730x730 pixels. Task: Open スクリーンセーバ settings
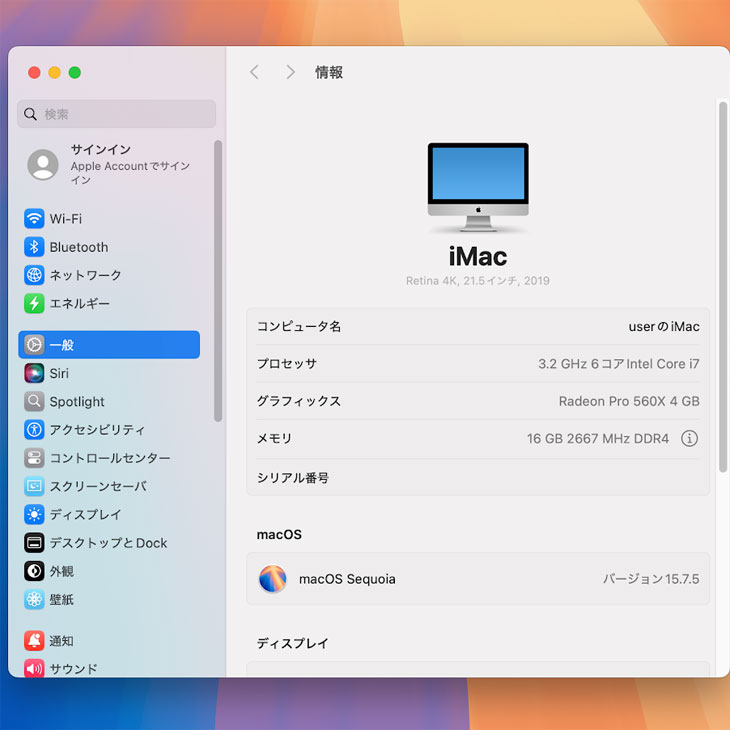(98, 486)
